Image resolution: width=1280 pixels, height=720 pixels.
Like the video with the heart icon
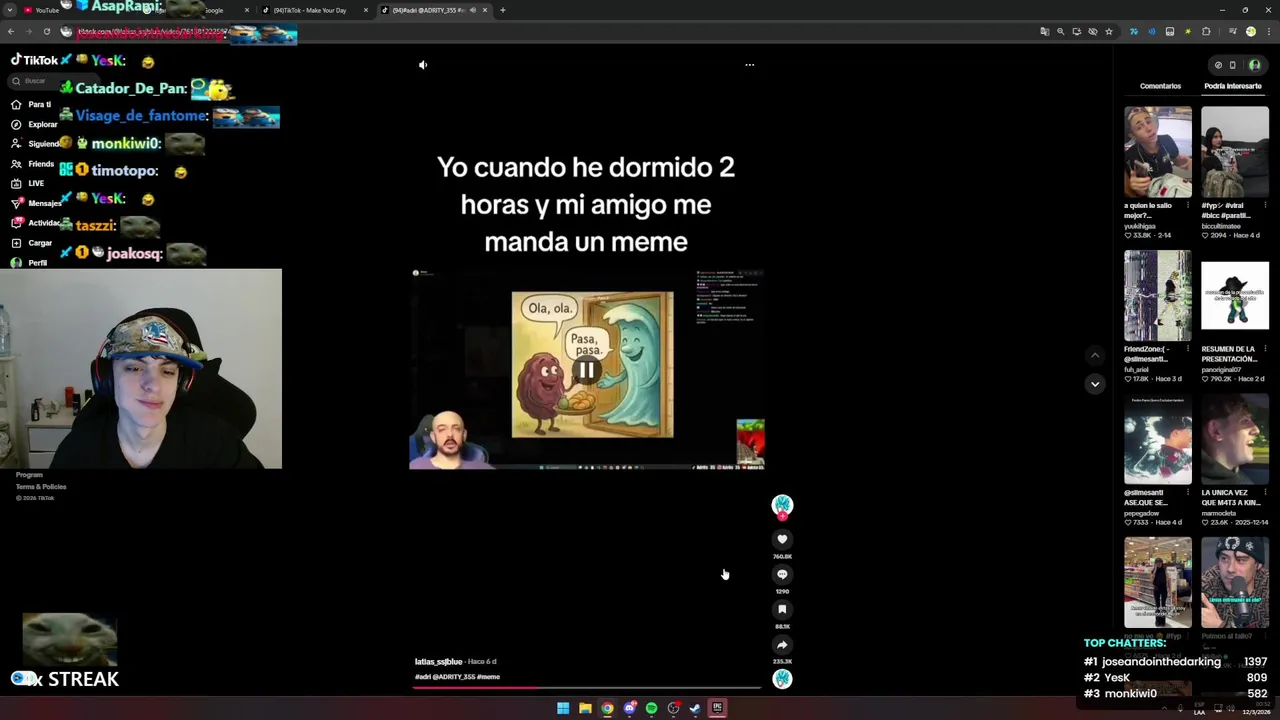(x=782, y=539)
